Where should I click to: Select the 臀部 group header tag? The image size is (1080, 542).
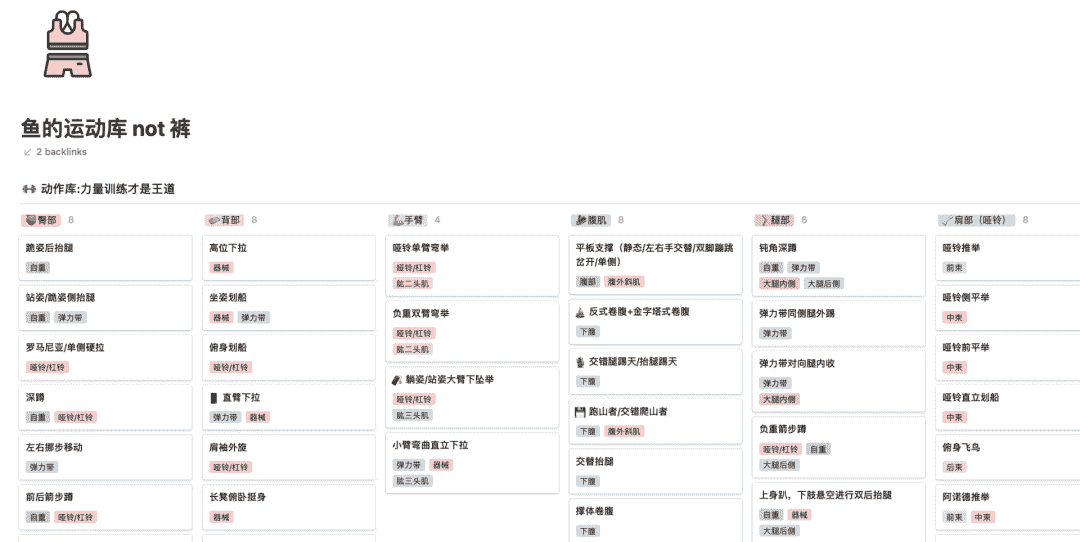[41, 220]
